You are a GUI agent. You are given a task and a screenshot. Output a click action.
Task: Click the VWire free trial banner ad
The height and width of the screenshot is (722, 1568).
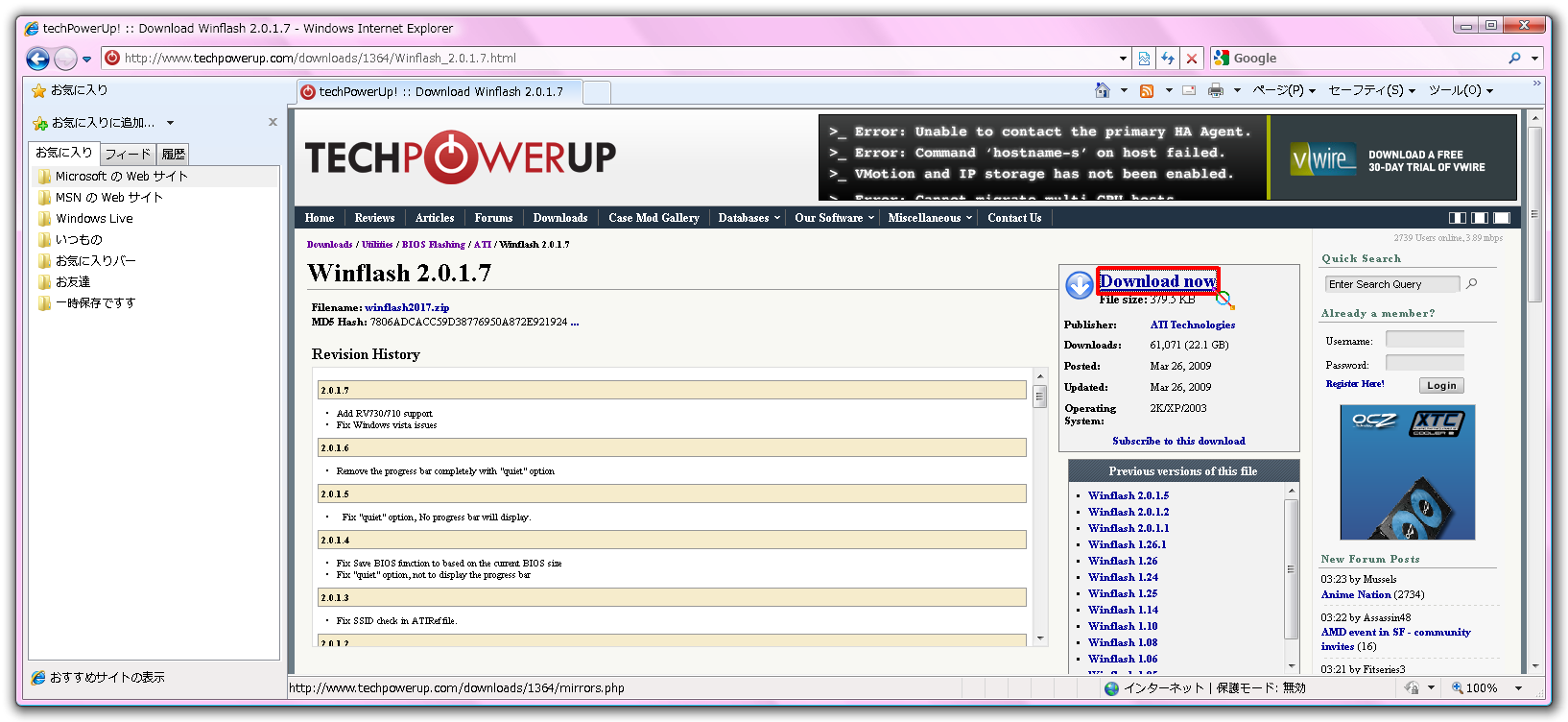coord(1168,157)
